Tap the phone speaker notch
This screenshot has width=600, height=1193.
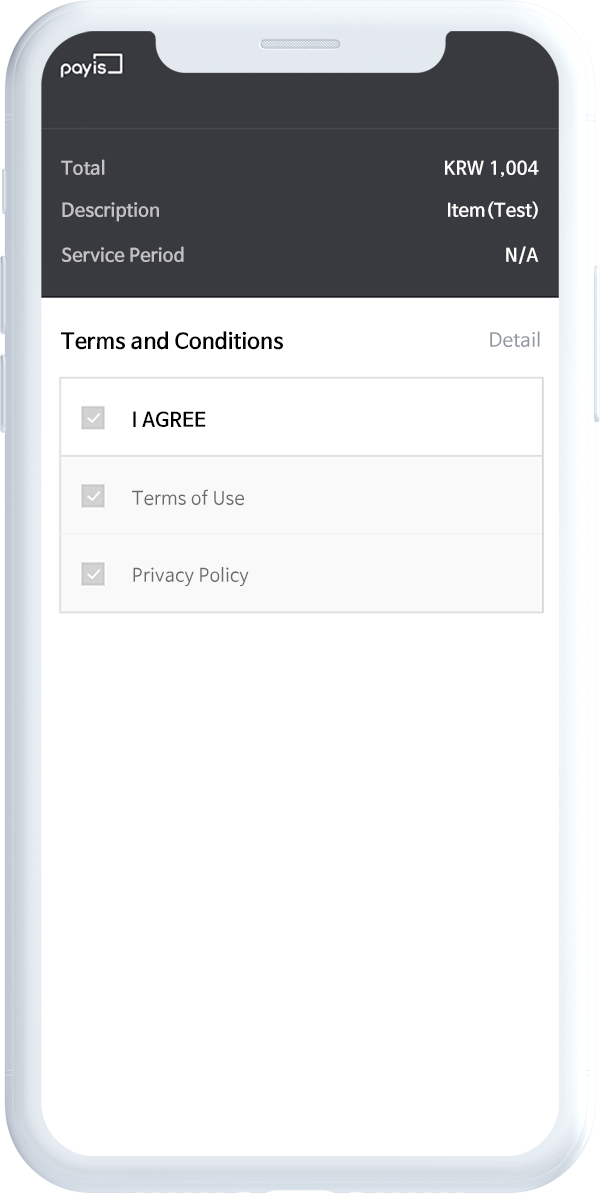[x=300, y=44]
